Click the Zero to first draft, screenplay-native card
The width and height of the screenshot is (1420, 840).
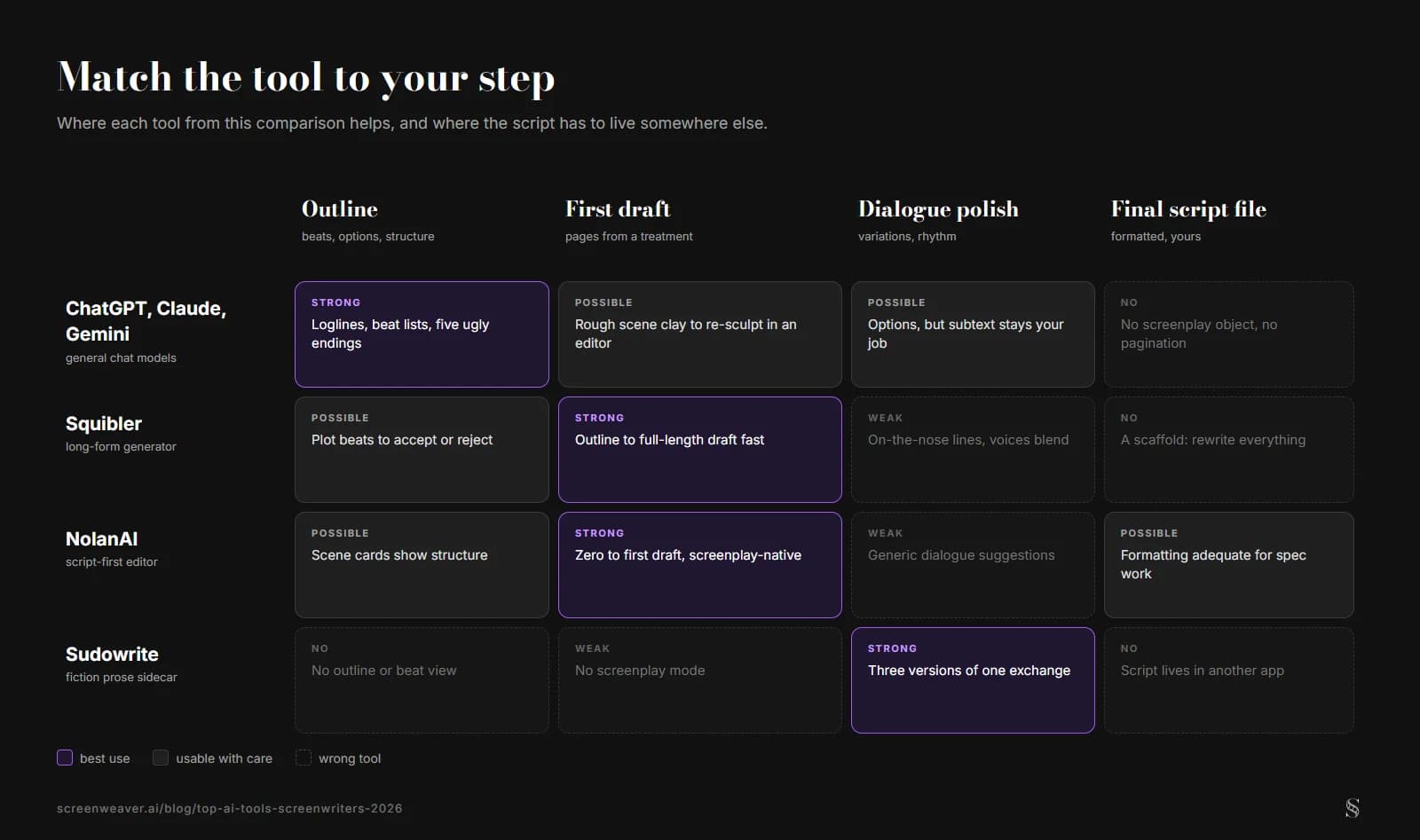point(700,565)
